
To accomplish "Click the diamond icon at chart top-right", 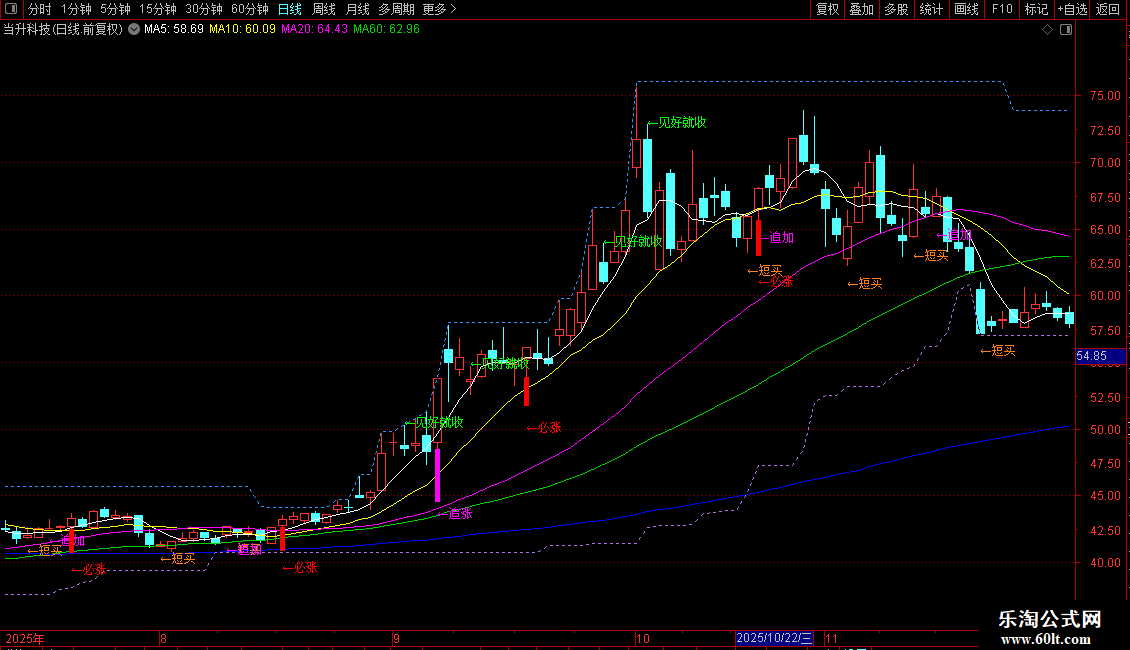I will (x=1048, y=30).
